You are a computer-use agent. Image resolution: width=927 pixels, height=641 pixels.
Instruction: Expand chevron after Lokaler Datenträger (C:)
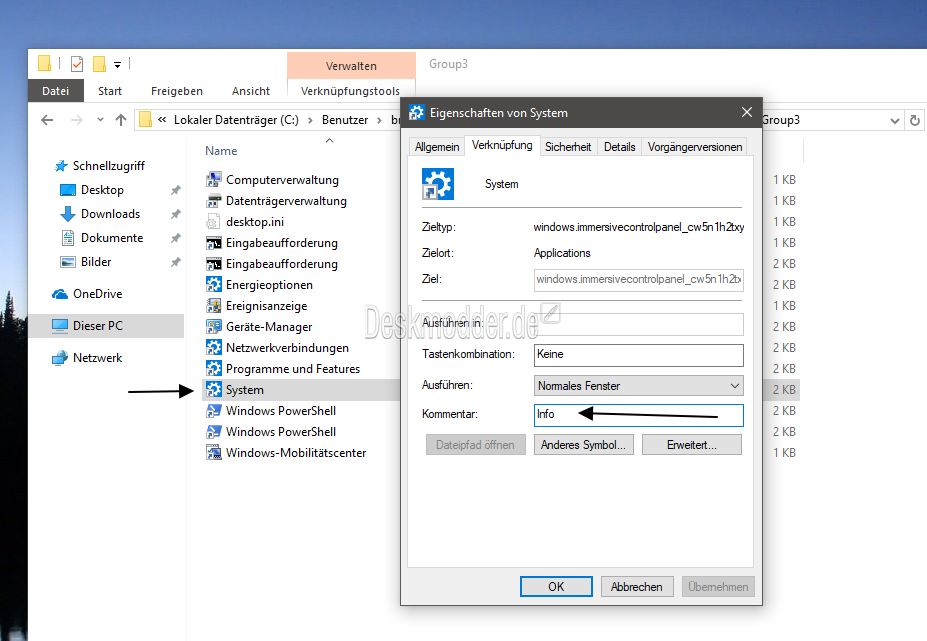310,121
